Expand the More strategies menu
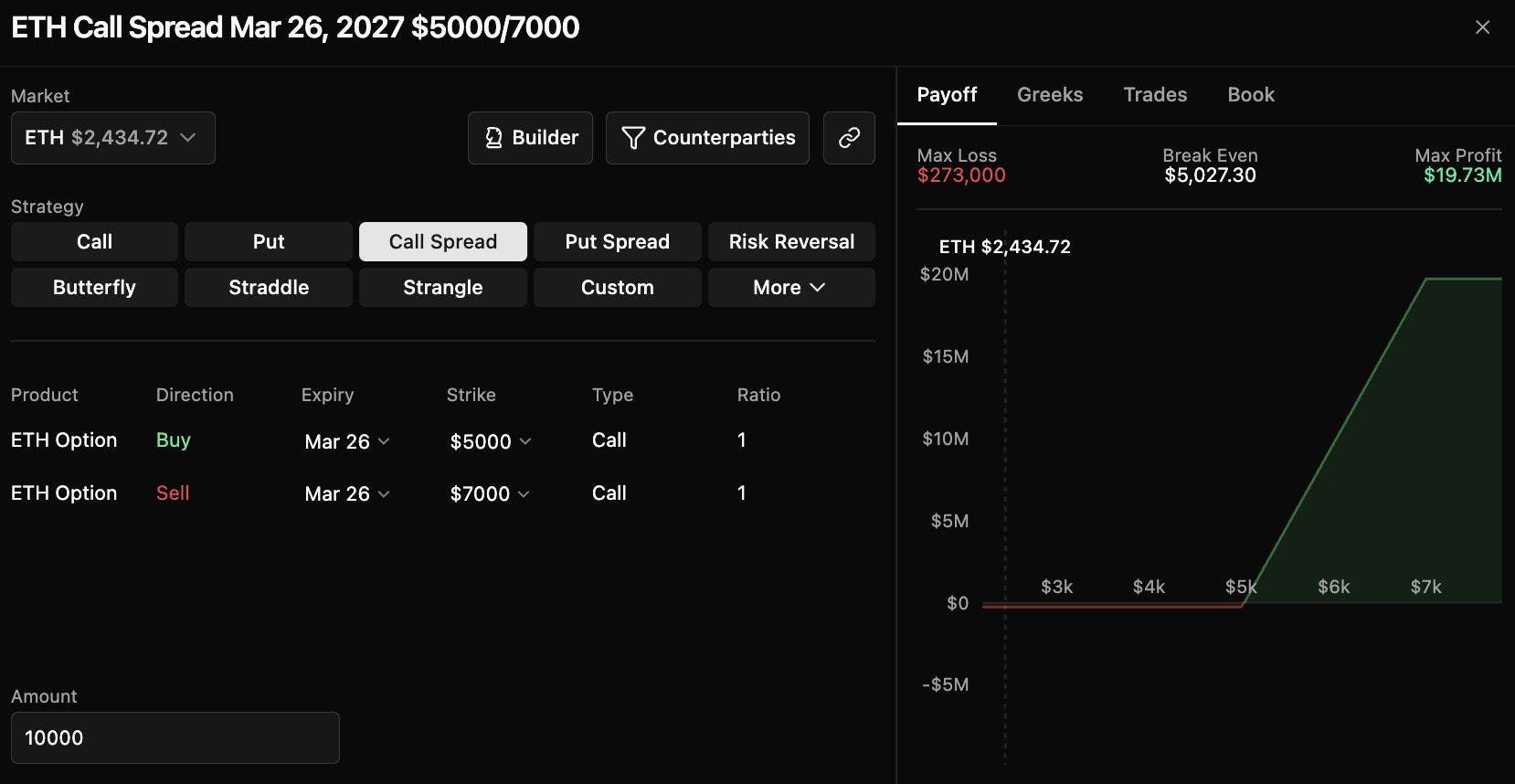 (x=791, y=287)
